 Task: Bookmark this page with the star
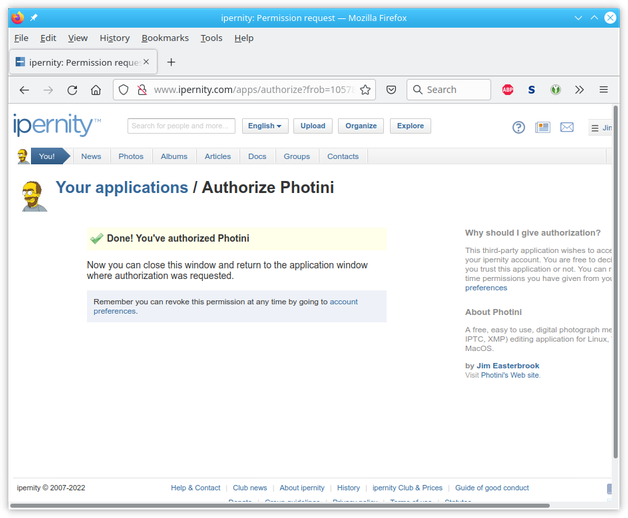(365, 90)
